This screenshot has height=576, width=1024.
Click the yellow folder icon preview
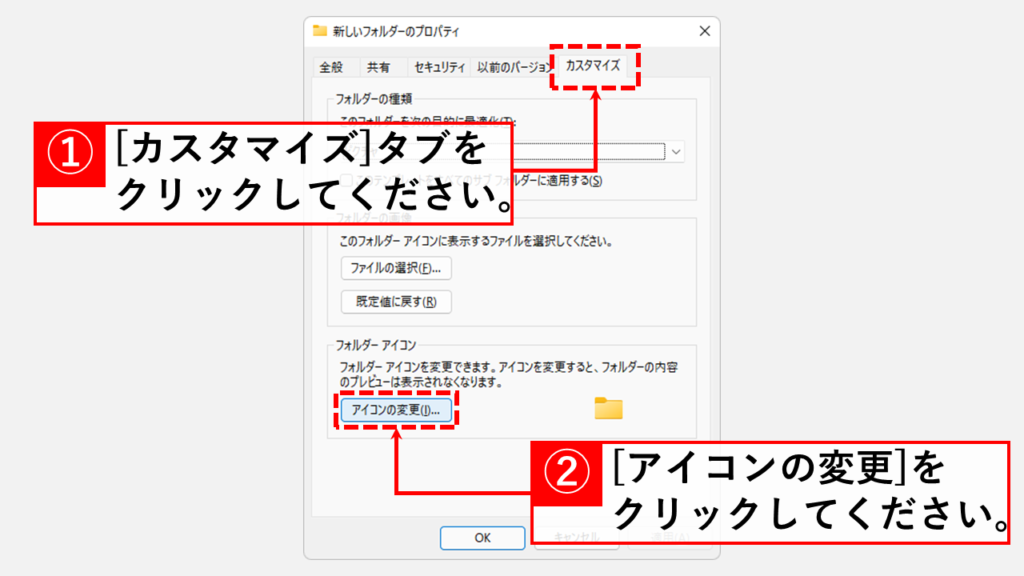(609, 408)
